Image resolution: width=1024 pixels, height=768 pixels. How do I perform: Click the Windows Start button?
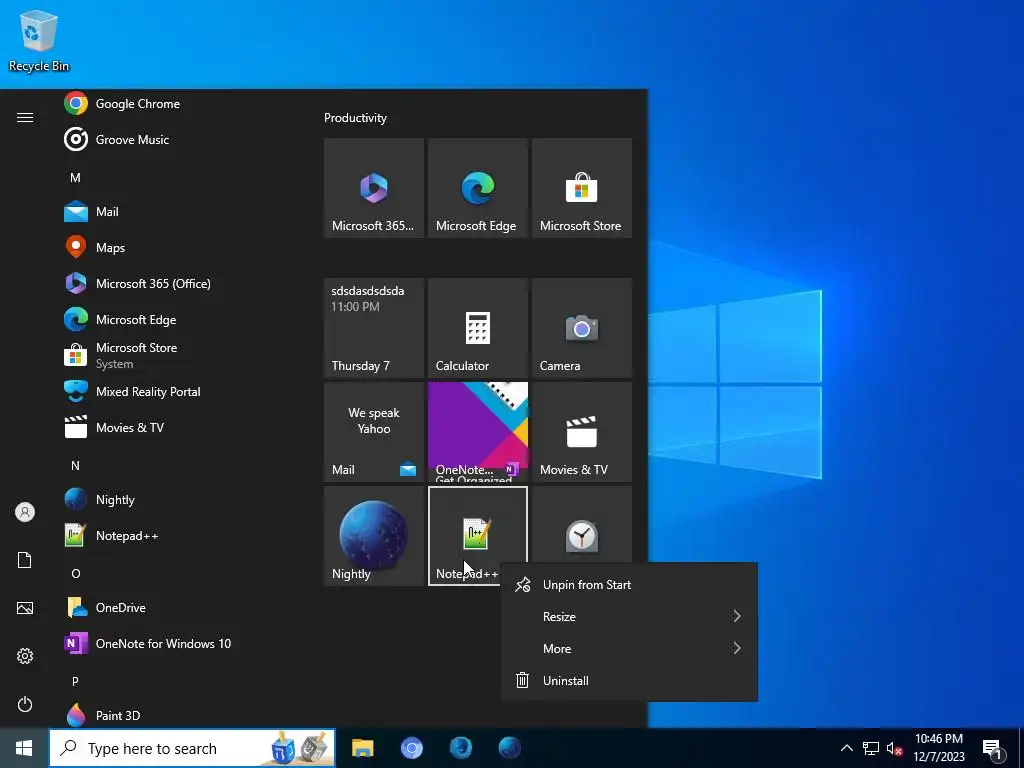[24, 748]
